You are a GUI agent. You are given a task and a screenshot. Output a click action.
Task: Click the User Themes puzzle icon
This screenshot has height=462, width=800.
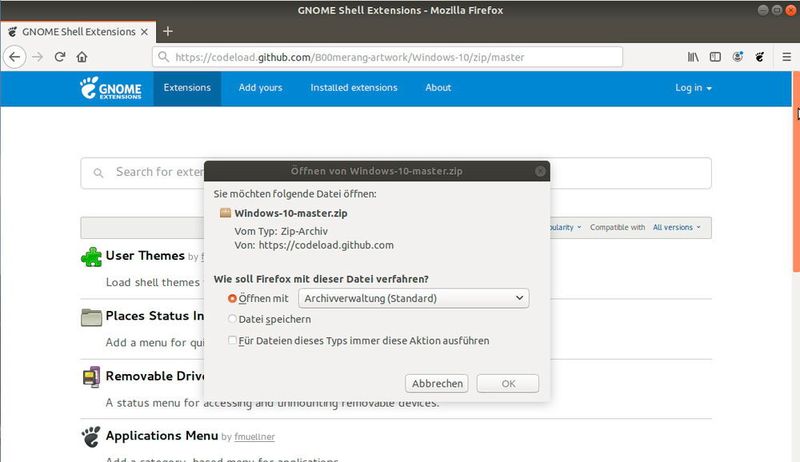[91, 256]
